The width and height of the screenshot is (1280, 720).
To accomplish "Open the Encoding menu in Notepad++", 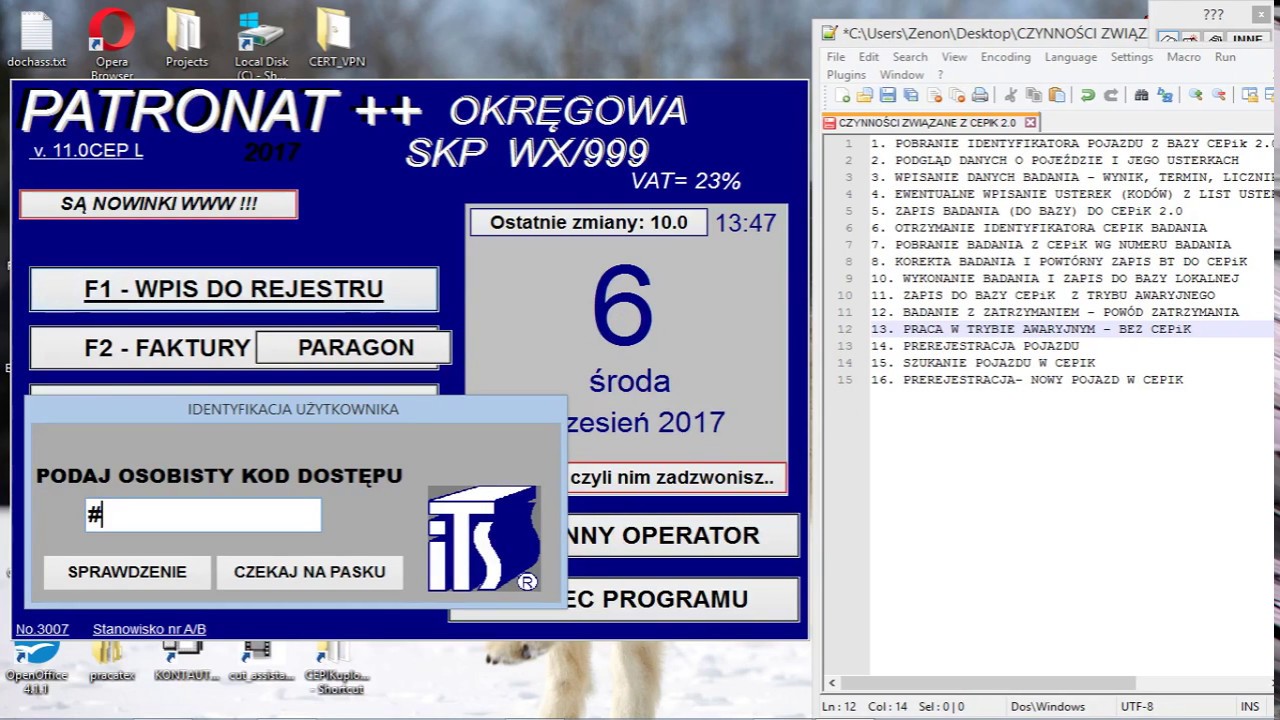I will click(x=1005, y=57).
